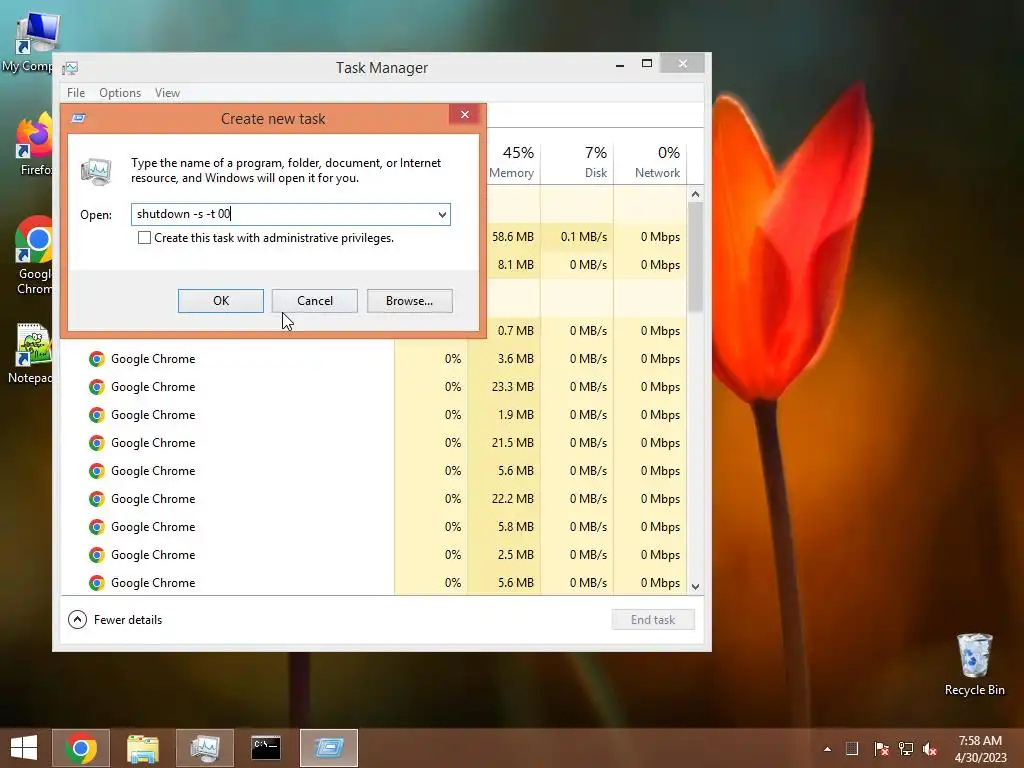The height and width of the screenshot is (768, 1024).
Task: Open the taskbar clock showing 7:58 AM
Action: (x=980, y=749)
